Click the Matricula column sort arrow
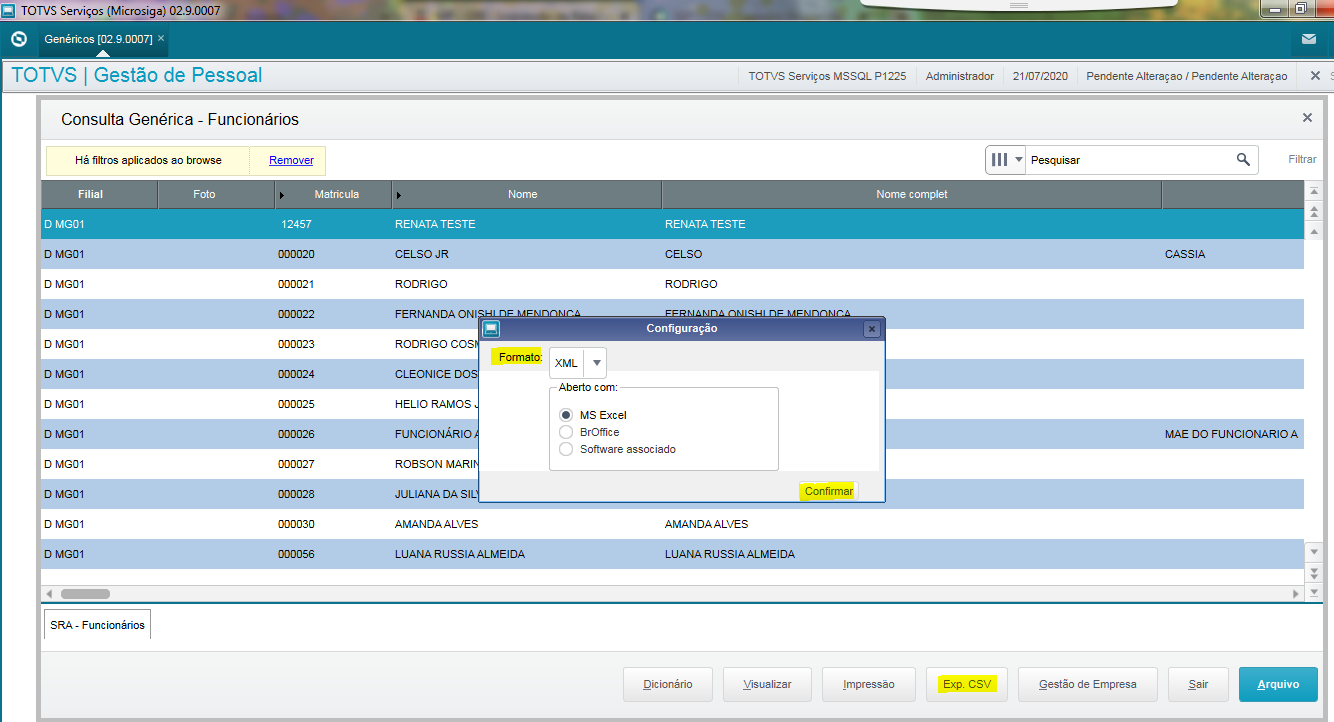The height and width of the screenshot is (722, 1334). point(282,195)
